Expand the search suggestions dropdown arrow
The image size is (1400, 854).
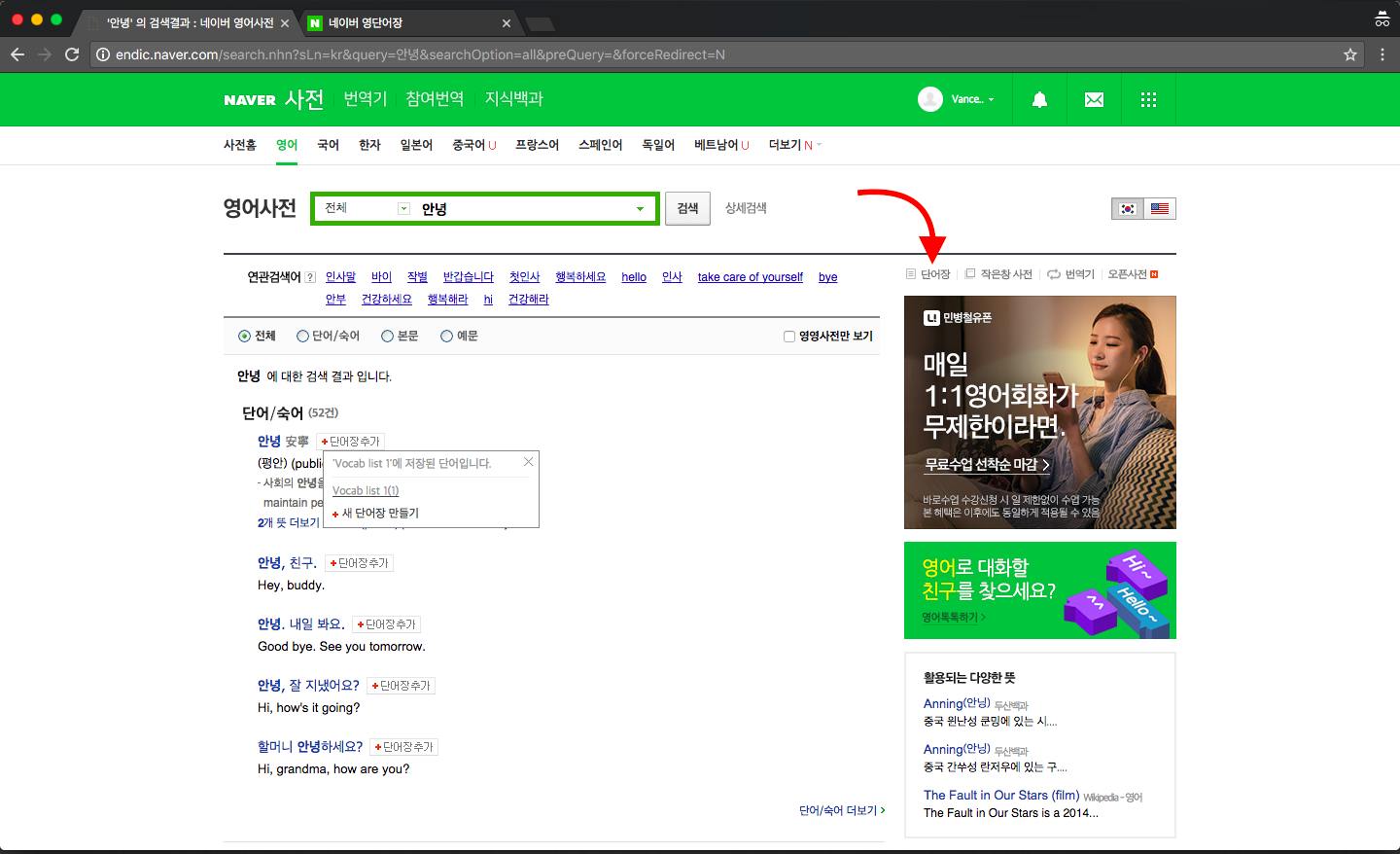pyautogui.click(x=640, y=209)
